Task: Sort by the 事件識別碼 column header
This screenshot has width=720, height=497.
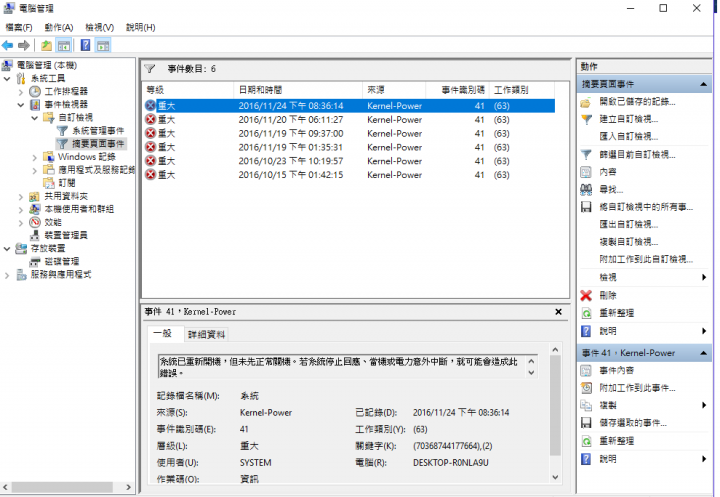Action: tap(457, 90)
